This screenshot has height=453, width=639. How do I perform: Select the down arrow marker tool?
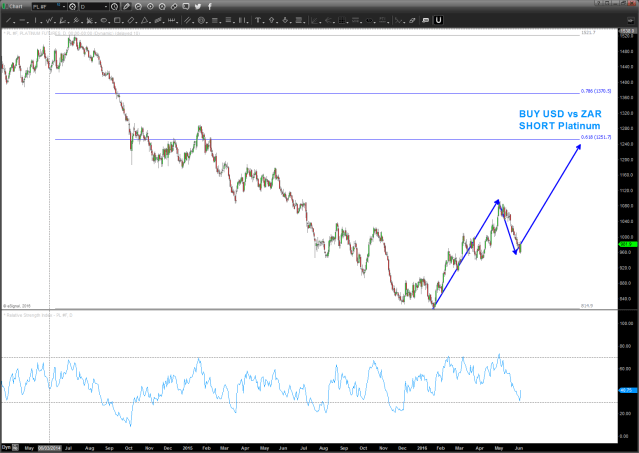[x=284, y=21]
